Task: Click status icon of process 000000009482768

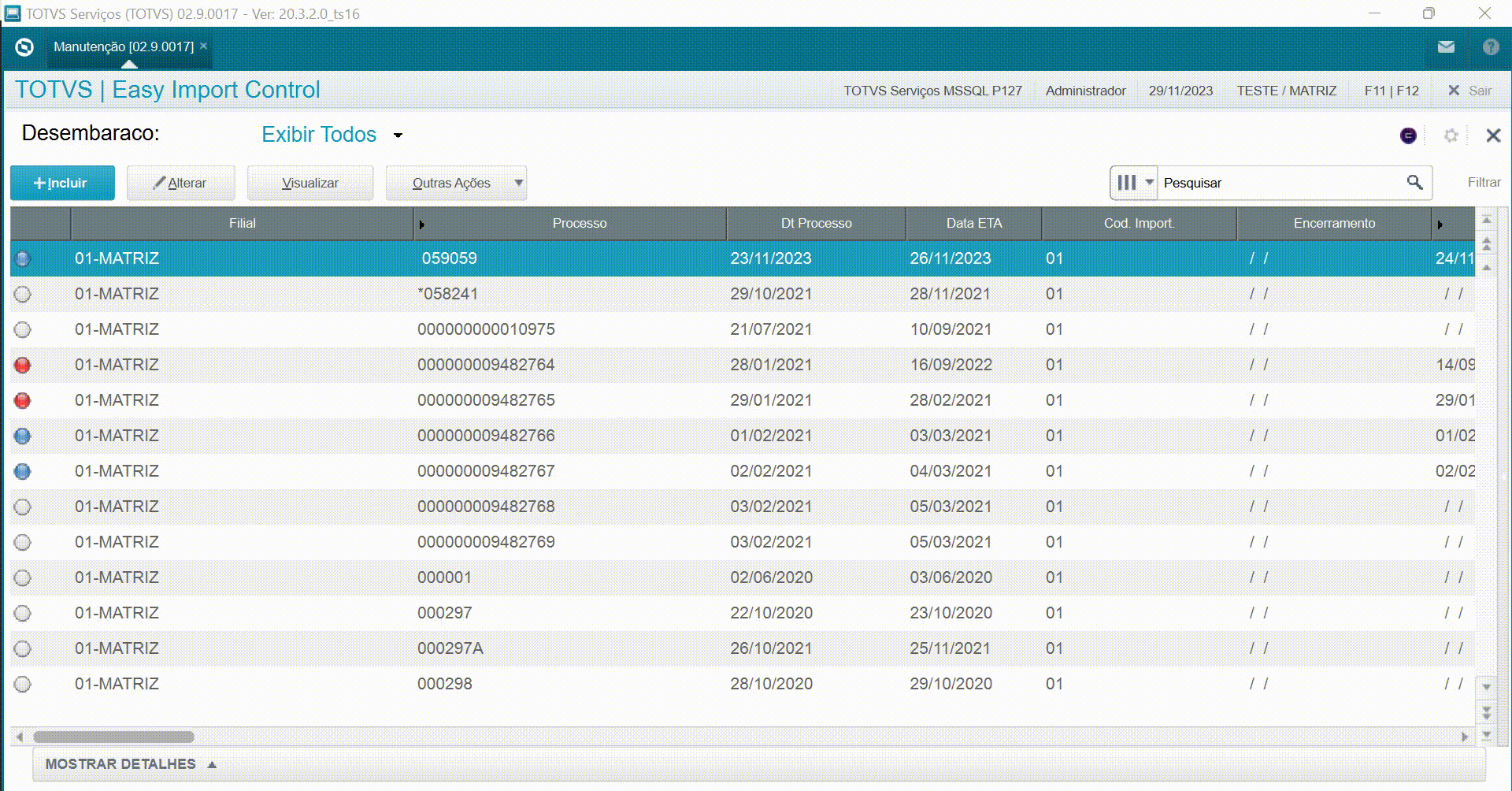Action: tap(23, 507)
